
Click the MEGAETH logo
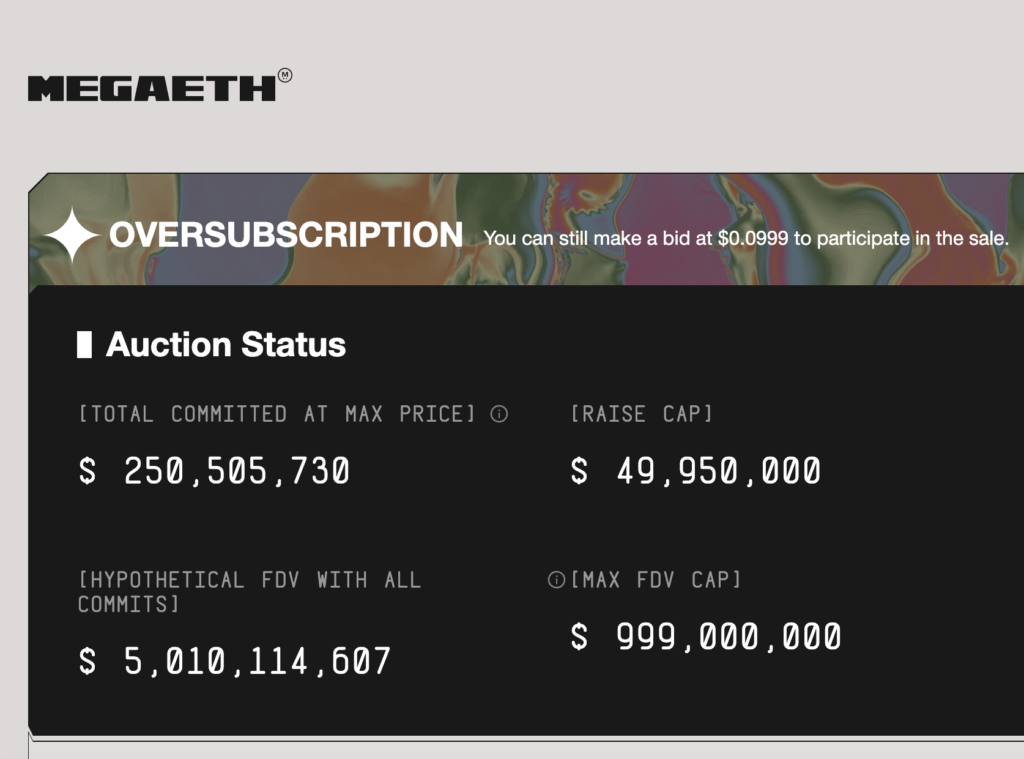[151, 88]
